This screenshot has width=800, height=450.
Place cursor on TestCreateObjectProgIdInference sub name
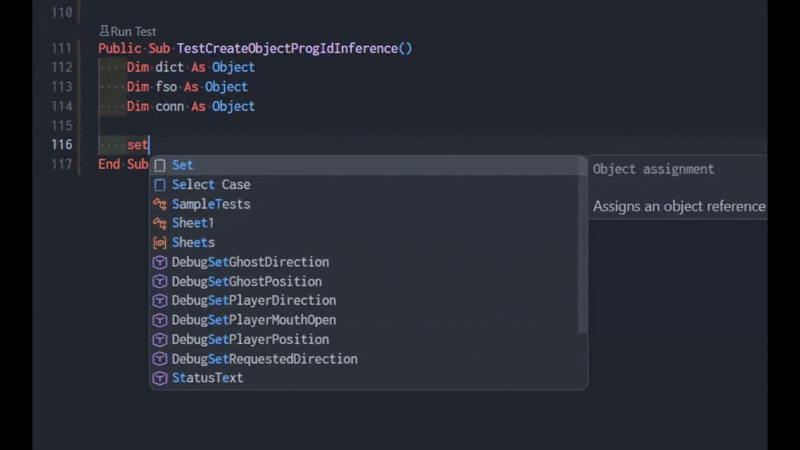287,48
